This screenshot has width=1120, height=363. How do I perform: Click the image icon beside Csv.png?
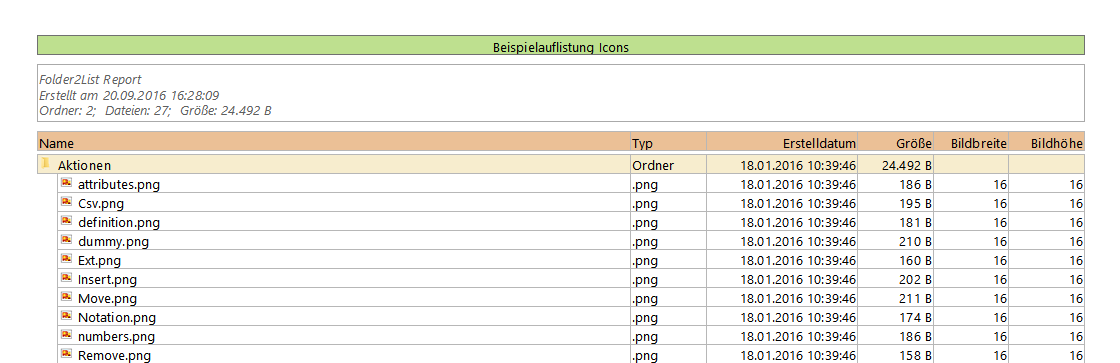[66, 202]
